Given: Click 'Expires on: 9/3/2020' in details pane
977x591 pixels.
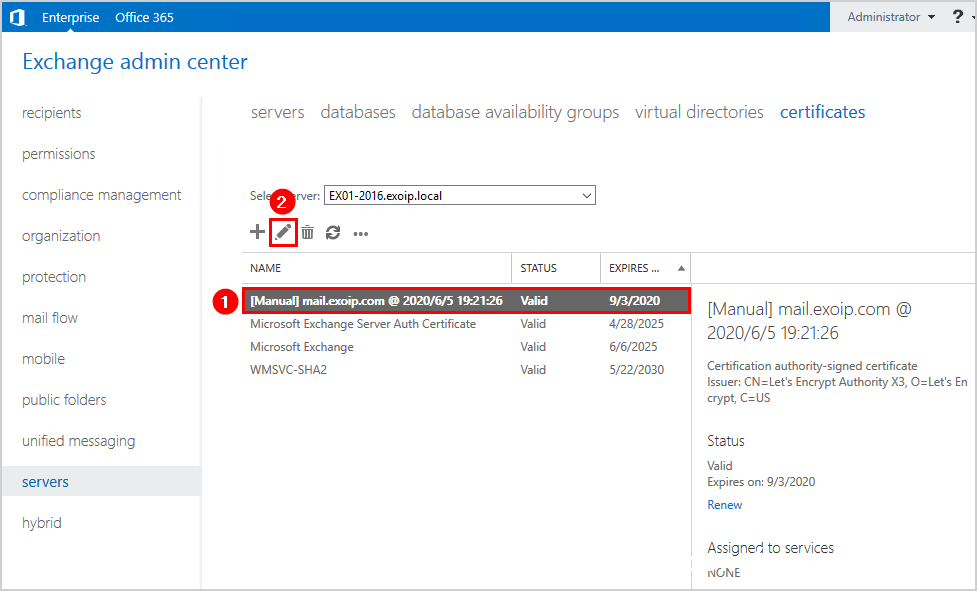Looking at the screenshot, I should coord(761,482).
